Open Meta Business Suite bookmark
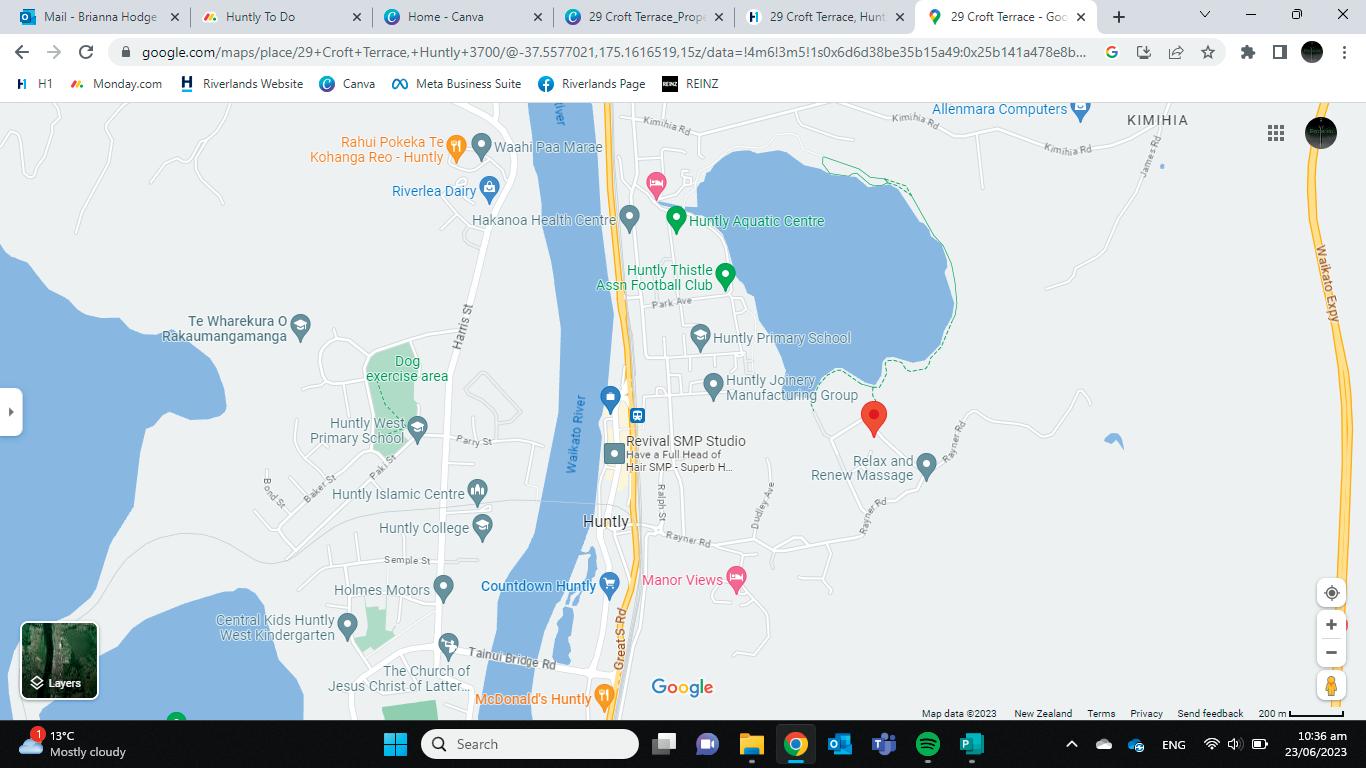 point(456,84)
